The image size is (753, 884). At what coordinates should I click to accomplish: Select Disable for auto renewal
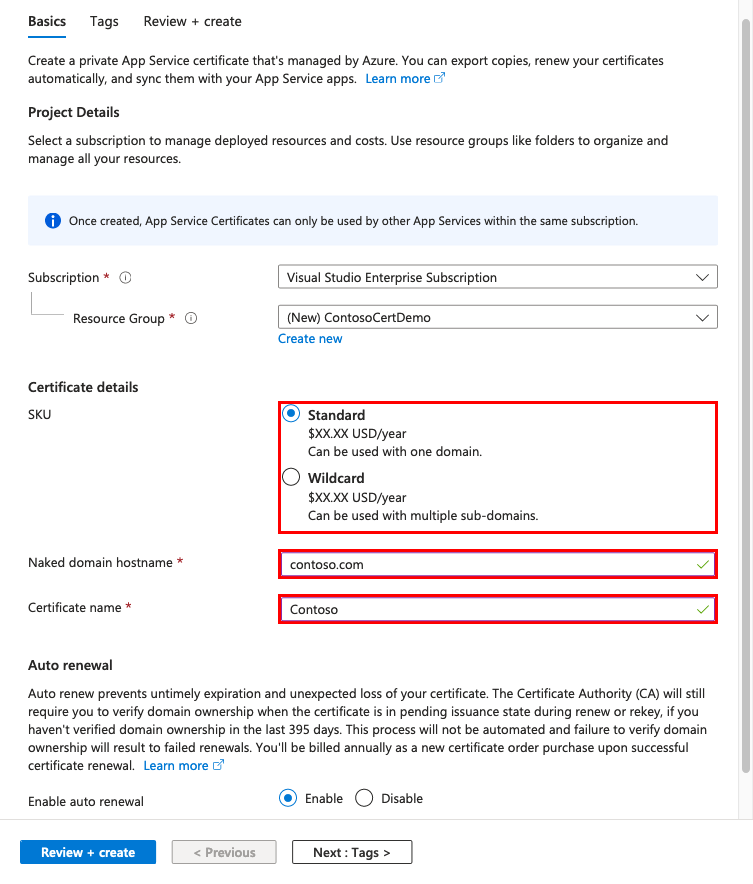[x=365, y=798]
